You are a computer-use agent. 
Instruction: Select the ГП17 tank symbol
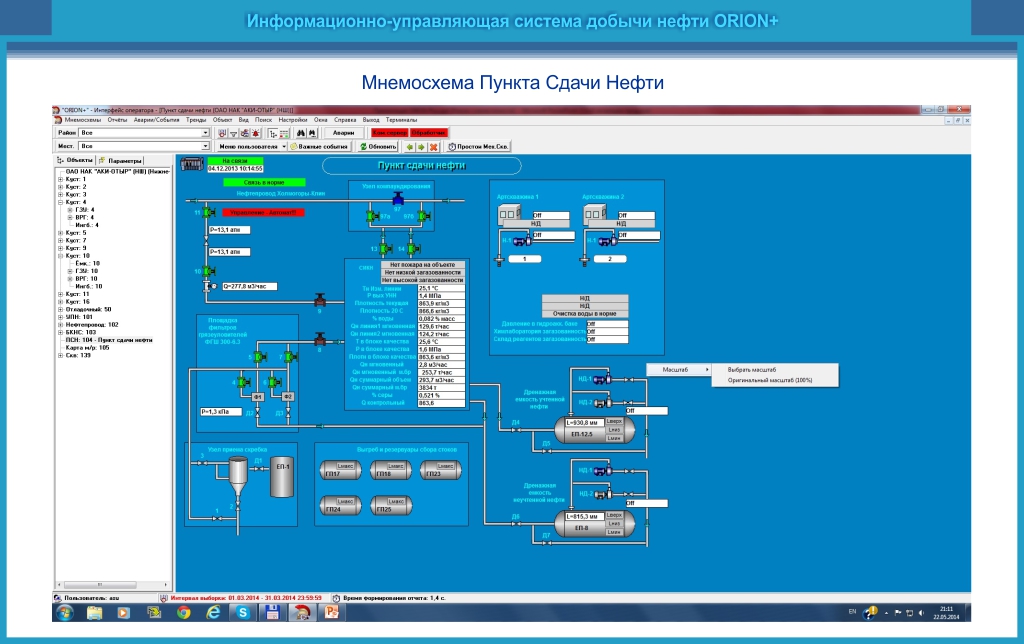340,470
